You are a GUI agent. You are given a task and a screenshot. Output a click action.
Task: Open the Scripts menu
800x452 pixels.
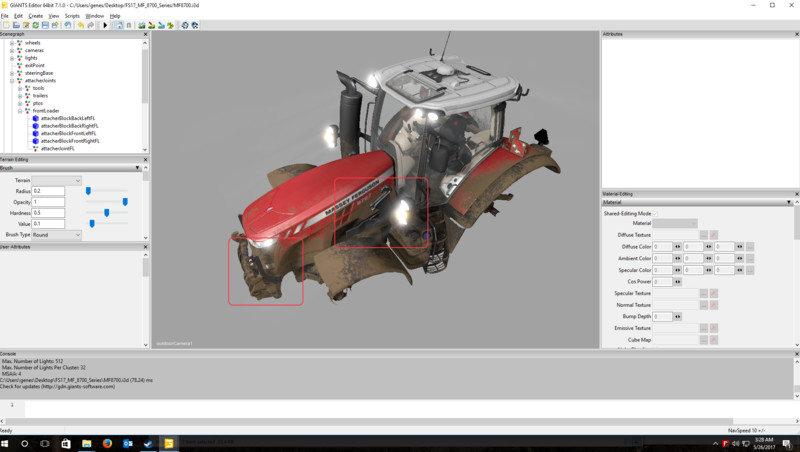point(70,16)
